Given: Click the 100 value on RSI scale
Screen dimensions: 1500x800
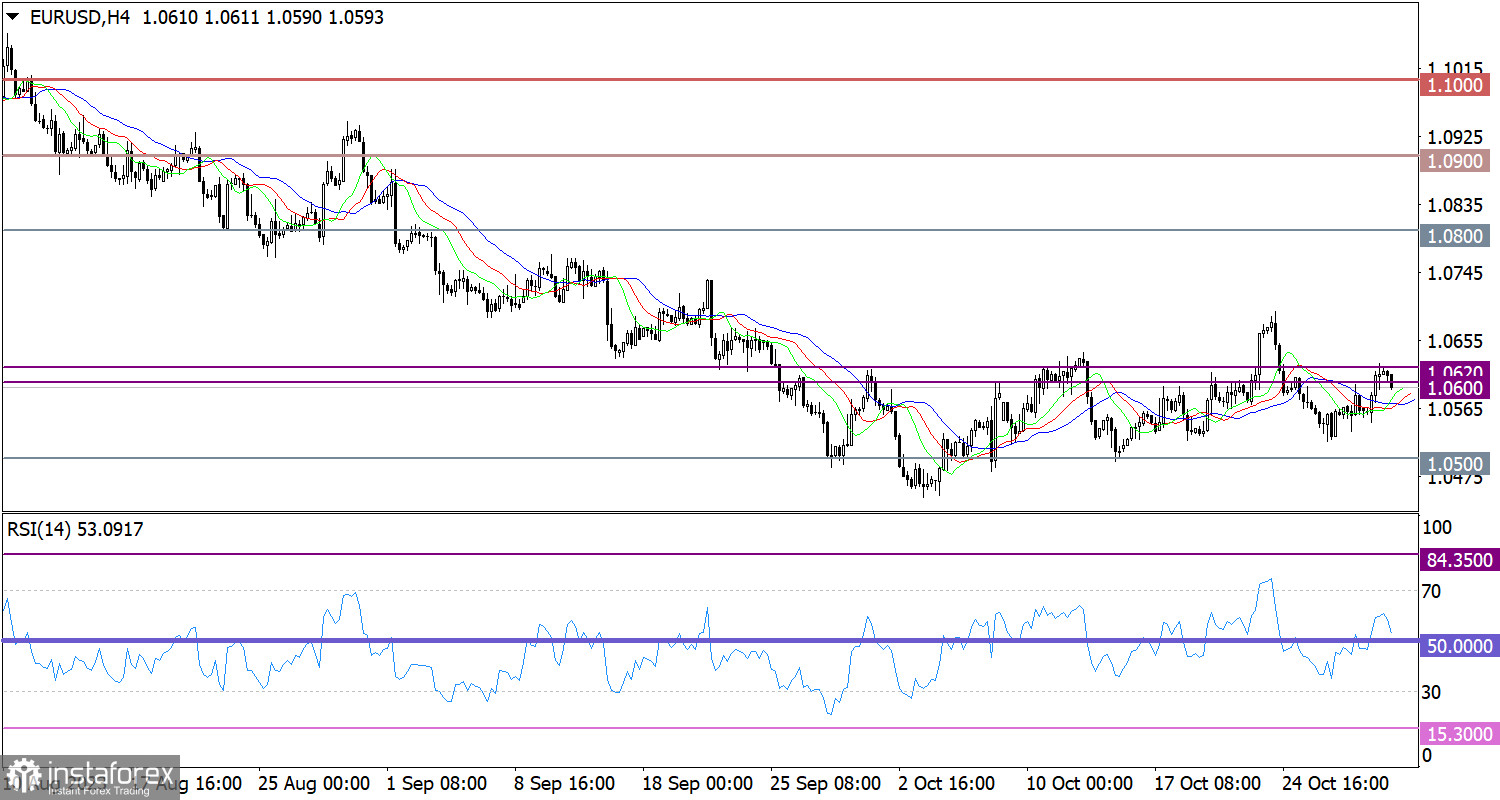Looking at the screenshot, I should 1438,528.
